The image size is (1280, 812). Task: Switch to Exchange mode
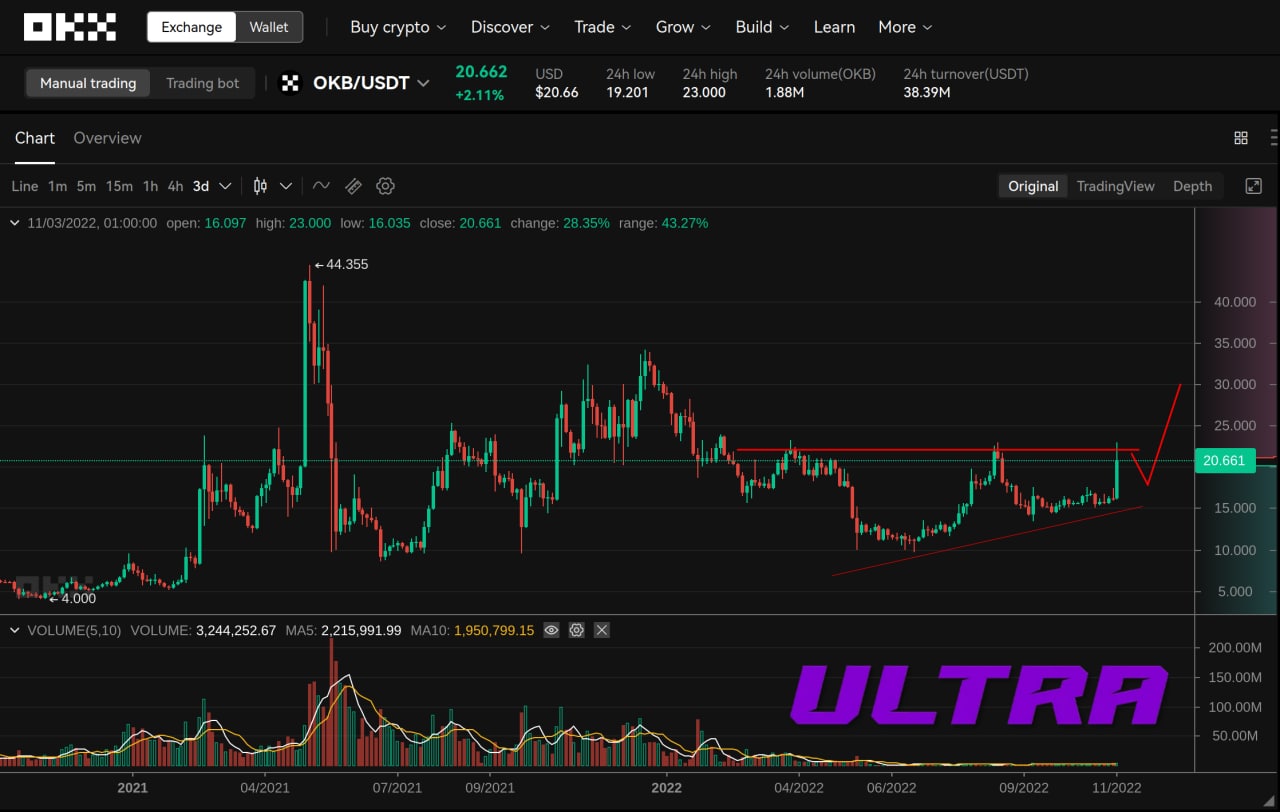coord(192,27)
